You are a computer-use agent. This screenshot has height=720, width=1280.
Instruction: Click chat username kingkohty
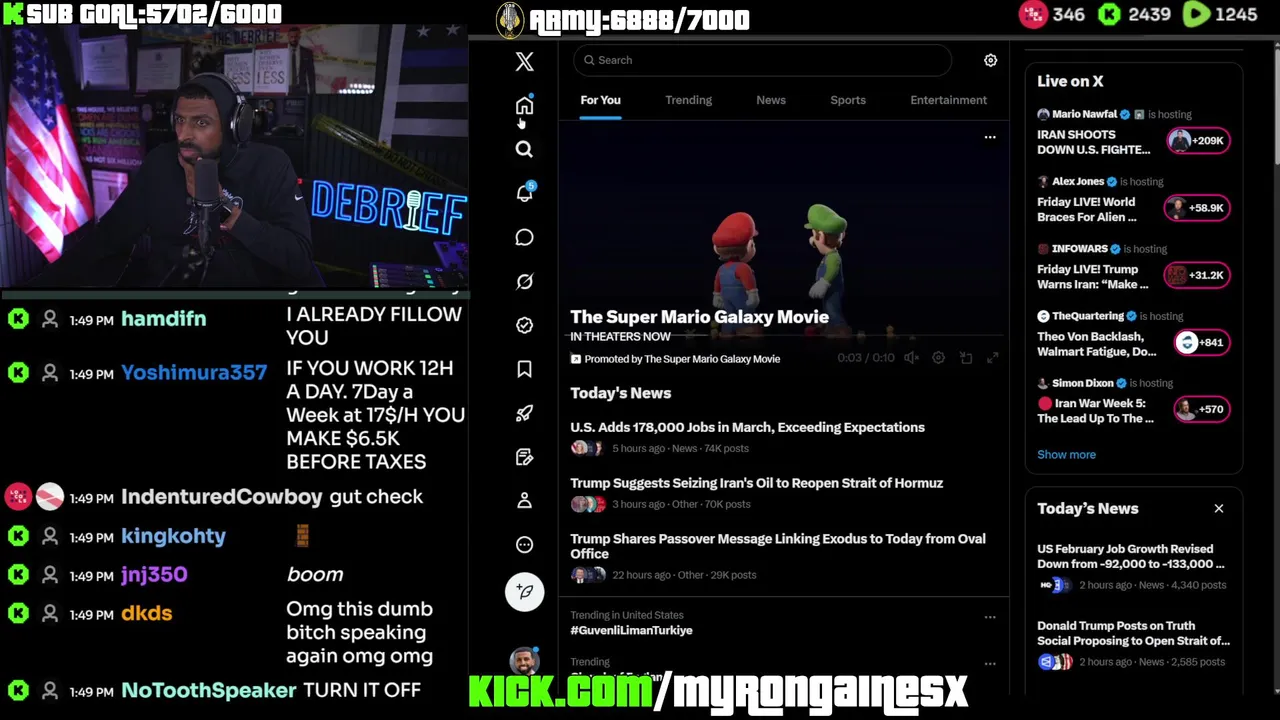coord(173,536)
